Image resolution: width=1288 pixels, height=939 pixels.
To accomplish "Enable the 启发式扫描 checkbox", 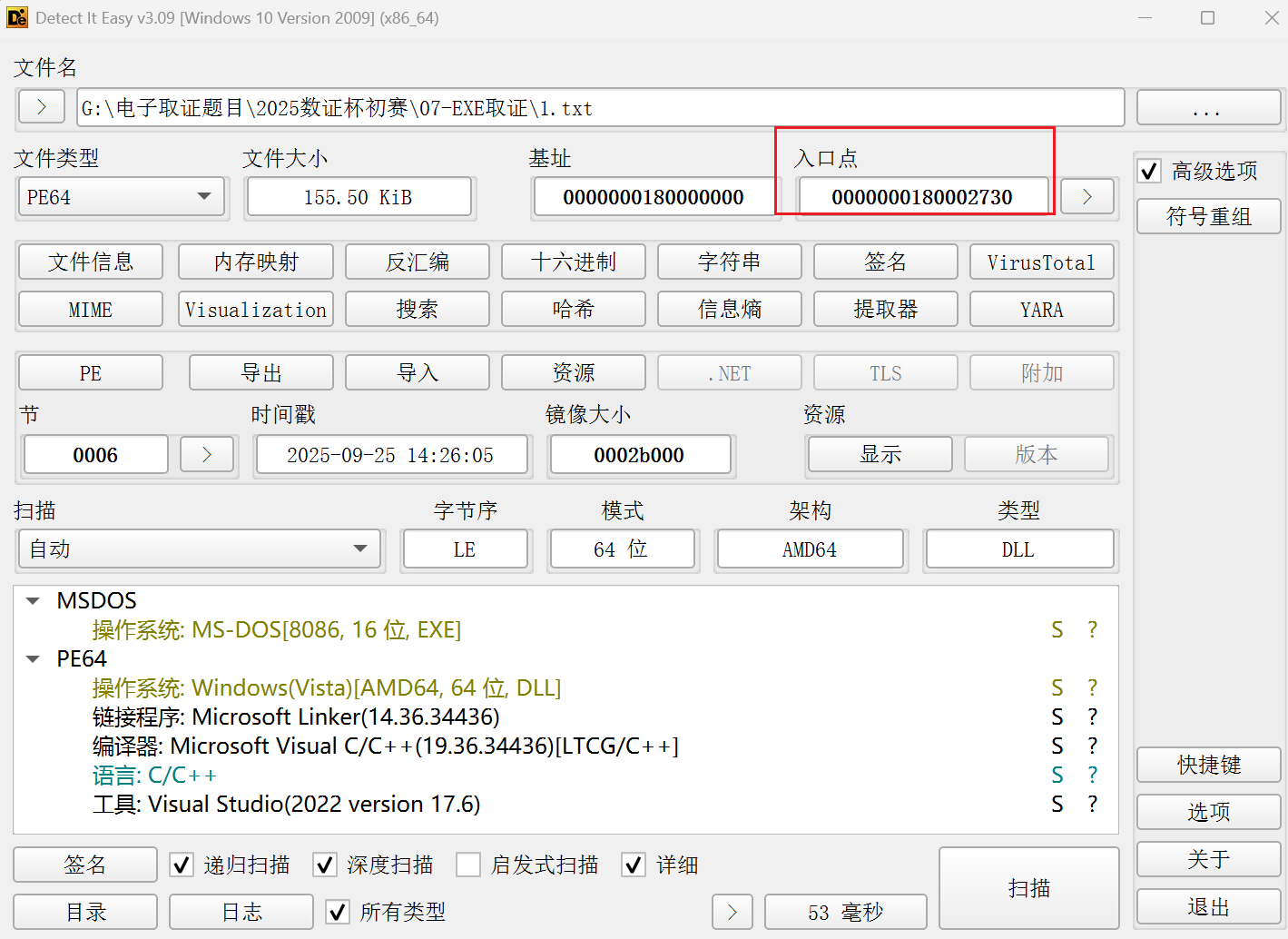I will [468, 865].
